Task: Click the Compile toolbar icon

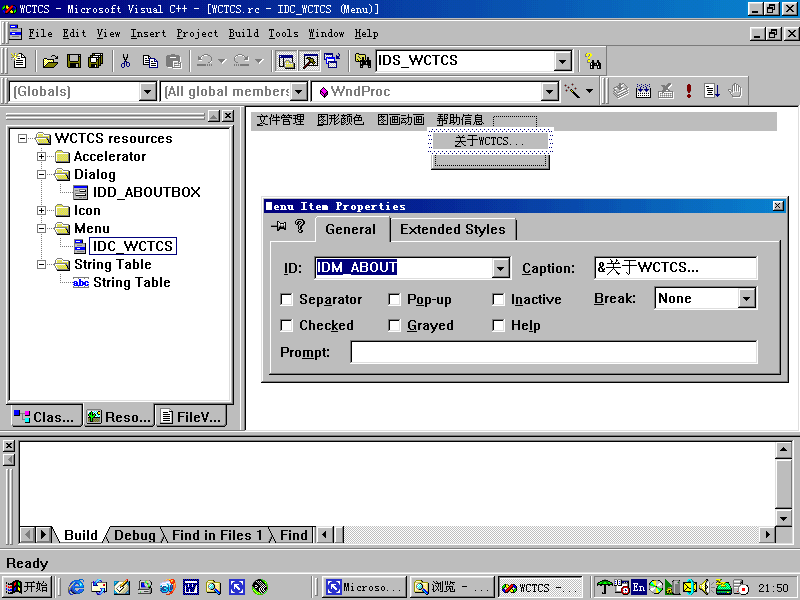Action: [620, 91]
